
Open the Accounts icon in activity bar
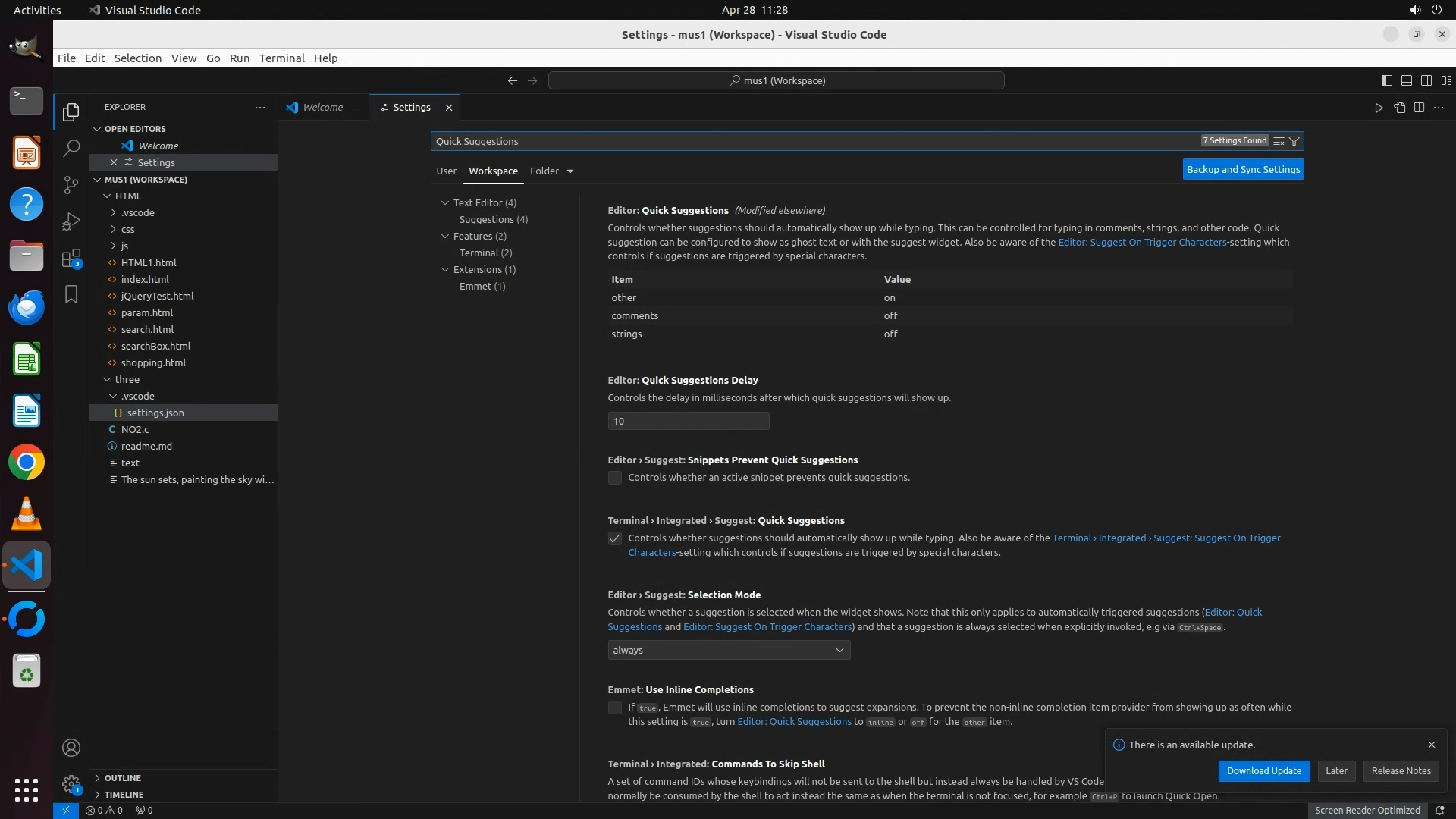pyautogui.click(x=71, y=748)
